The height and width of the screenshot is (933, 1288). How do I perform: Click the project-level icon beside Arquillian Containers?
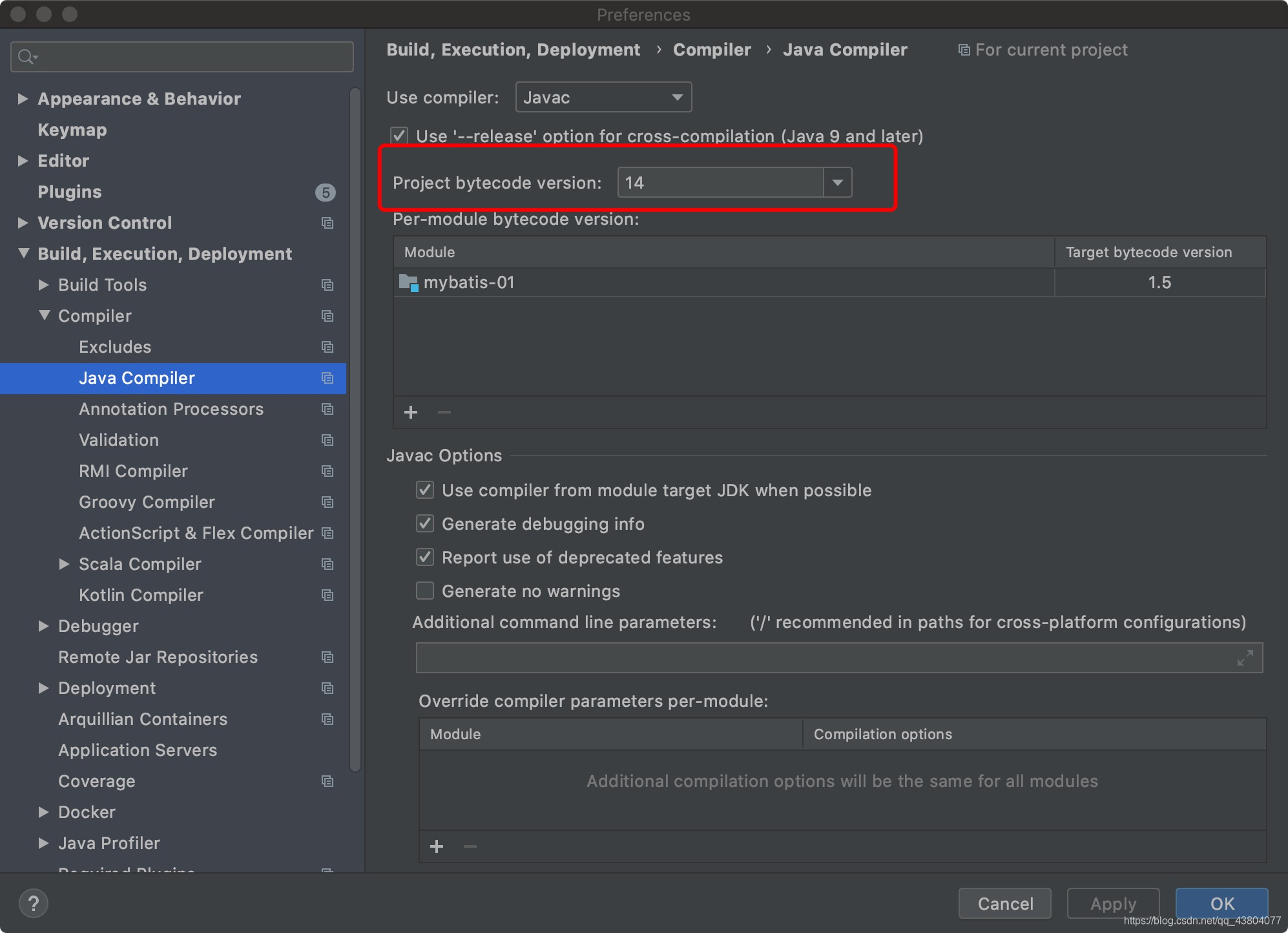327,719
